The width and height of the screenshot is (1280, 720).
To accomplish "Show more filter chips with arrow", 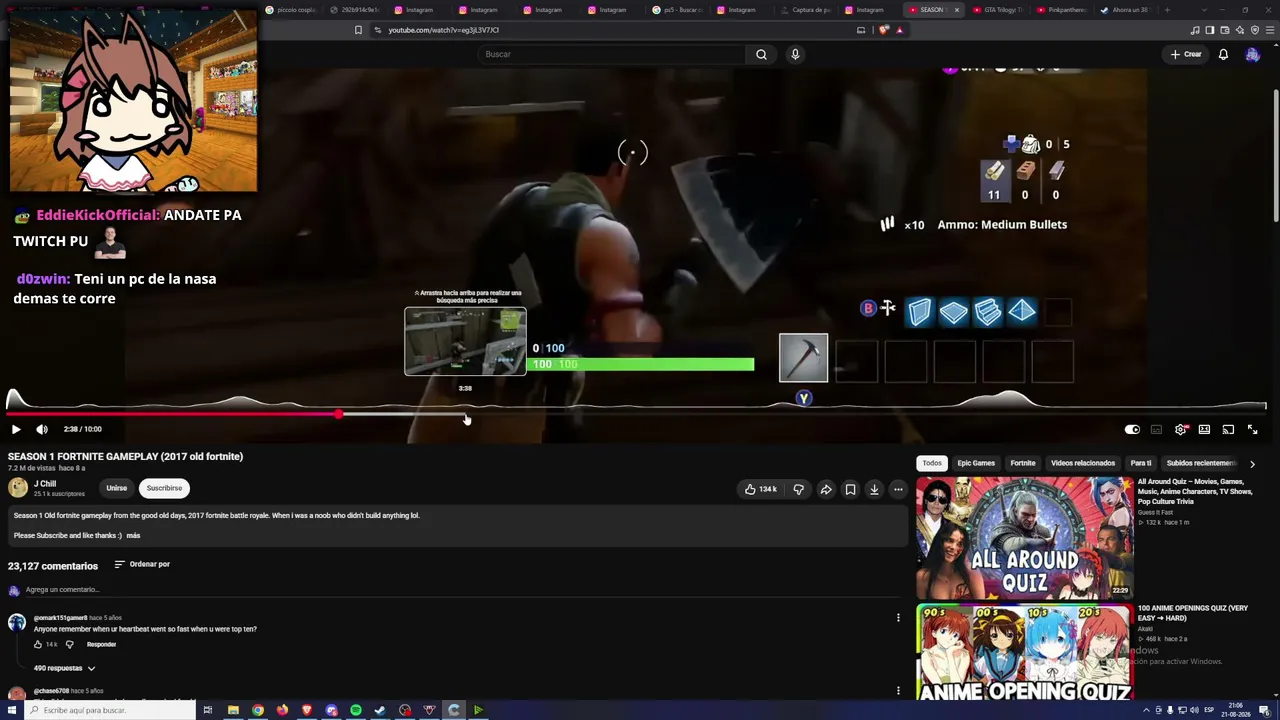I will click(x=1252, y=464).
